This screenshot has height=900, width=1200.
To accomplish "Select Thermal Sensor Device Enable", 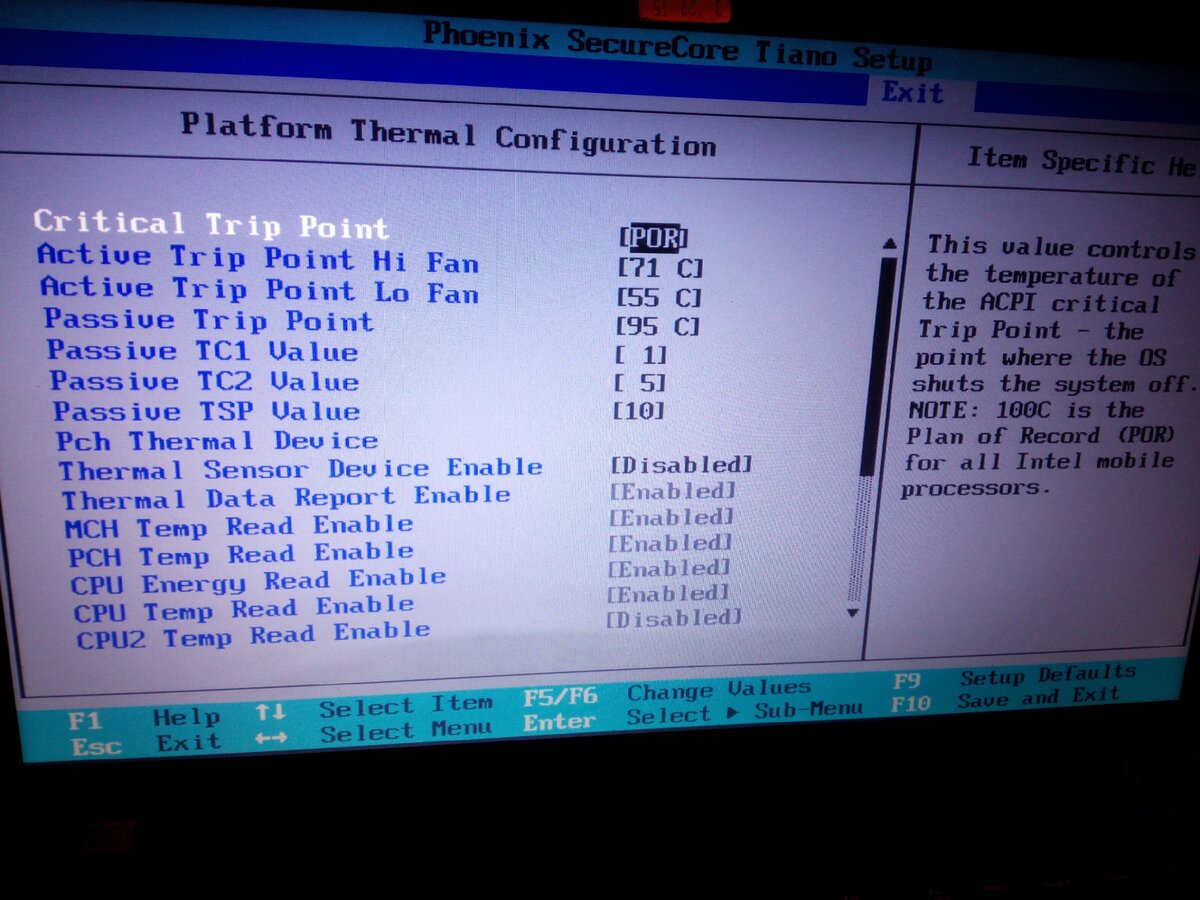I will (301, 469).
